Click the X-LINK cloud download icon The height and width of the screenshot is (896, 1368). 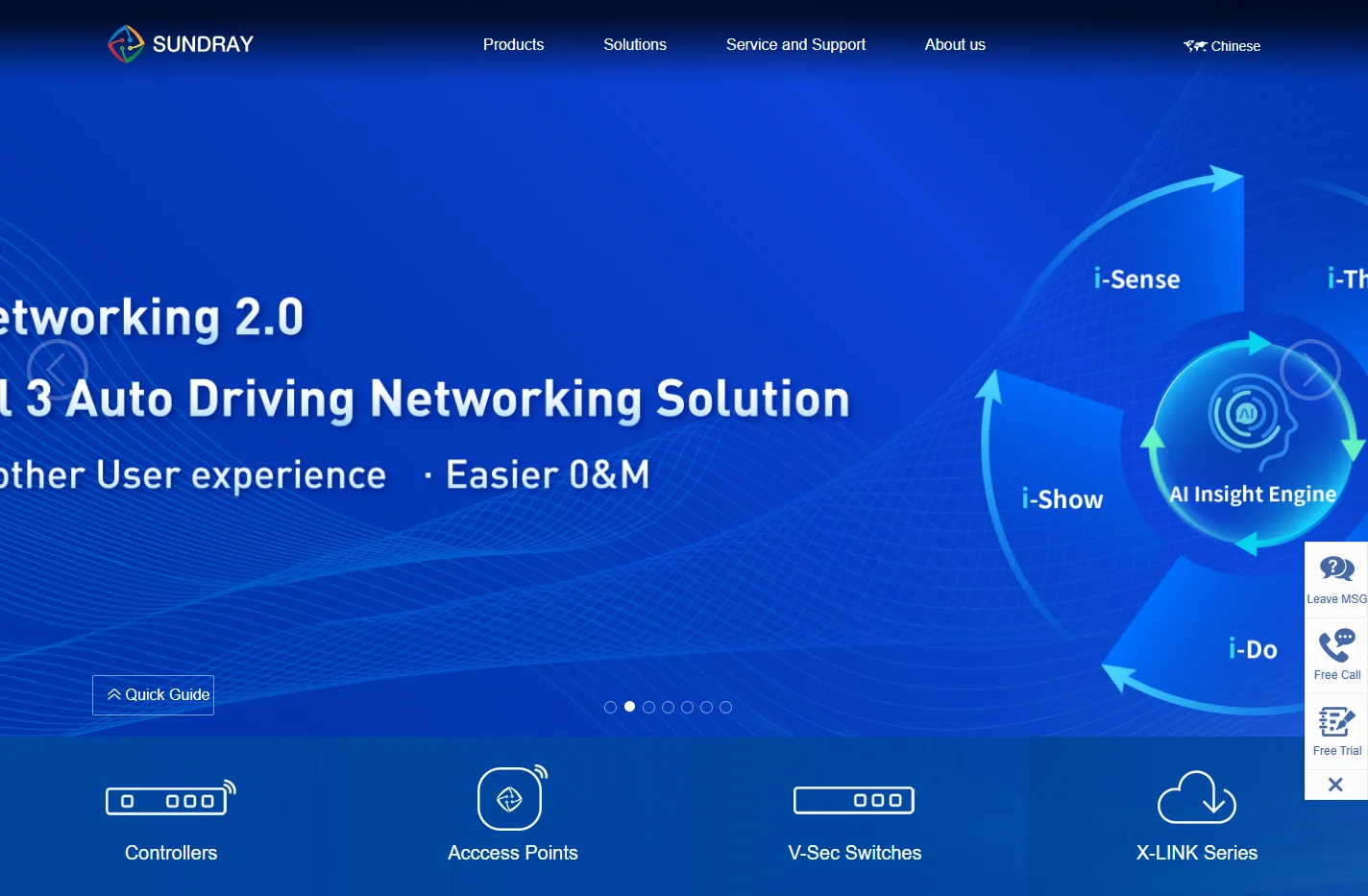[1197, 797]
